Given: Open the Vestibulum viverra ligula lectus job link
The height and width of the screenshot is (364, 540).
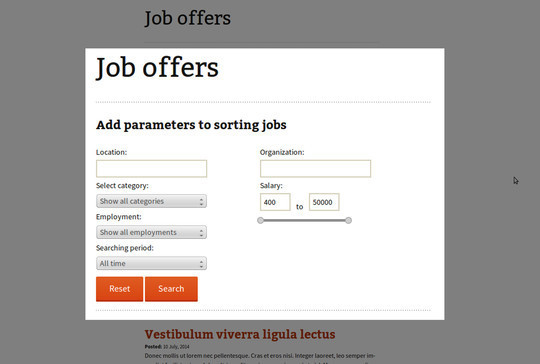Looking at the screenshot, I should pos(240,334).
